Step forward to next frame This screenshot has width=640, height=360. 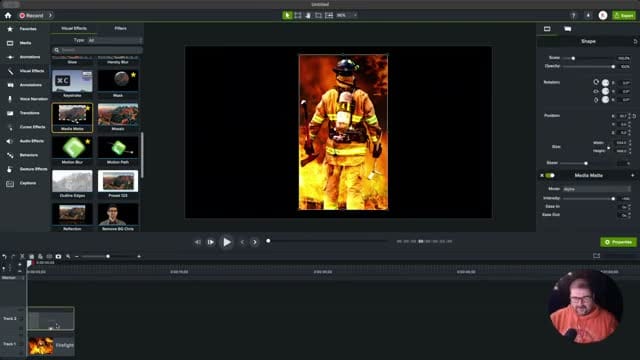click(x=211, y=242)
